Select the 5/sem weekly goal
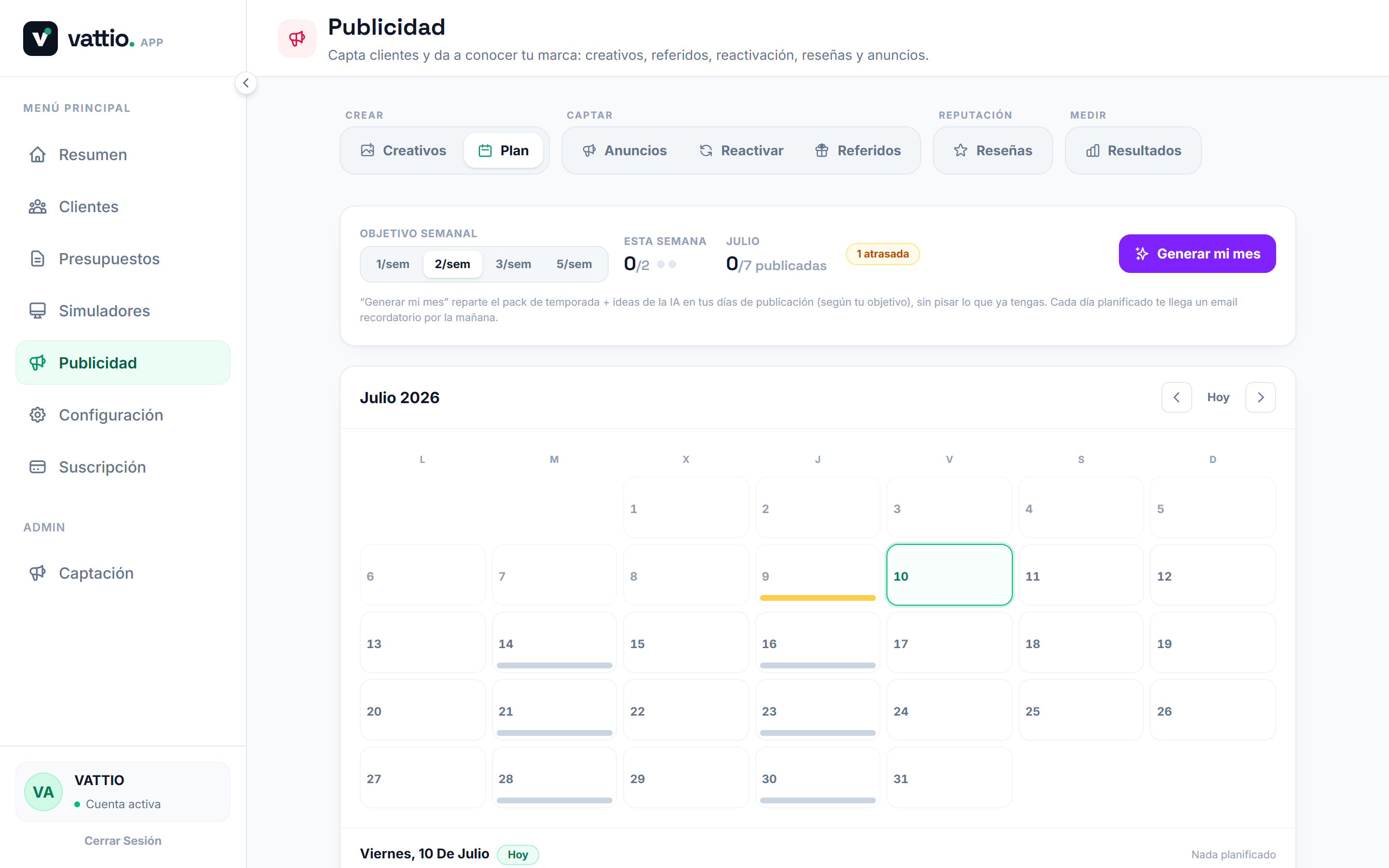The width and height of the screenshot is (1389, 868). (x=574, y=264)
